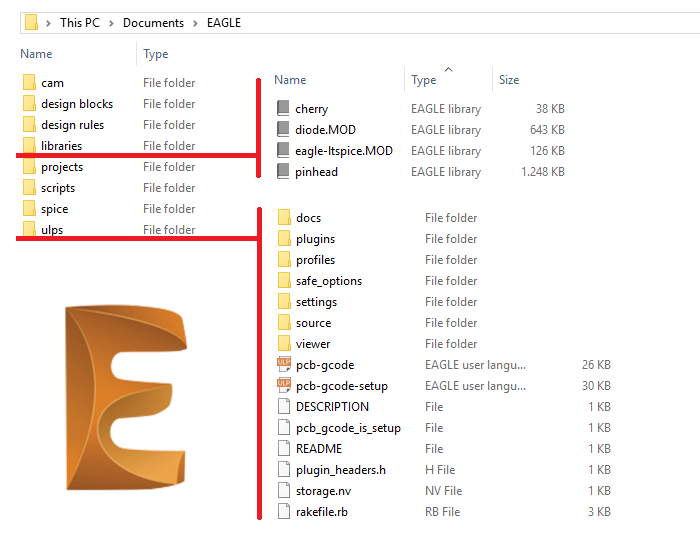This screenshot has width=700, height=550.
Task: Go to Documents in breadcrumb
Action: [153, 23]
